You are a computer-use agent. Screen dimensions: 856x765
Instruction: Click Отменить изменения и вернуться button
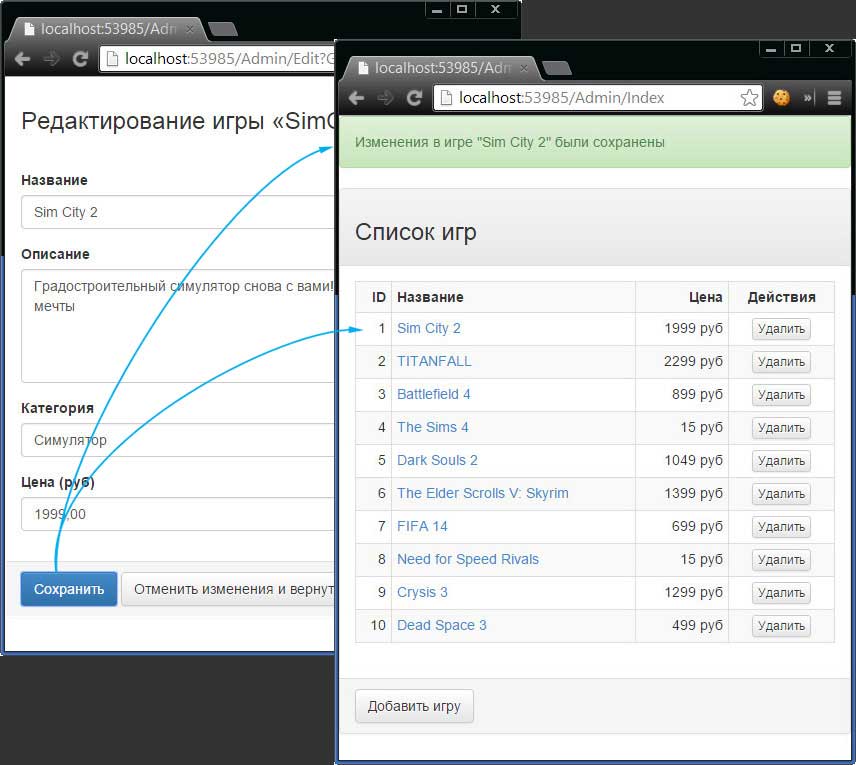pyautogui.click(x=228, y=589)
